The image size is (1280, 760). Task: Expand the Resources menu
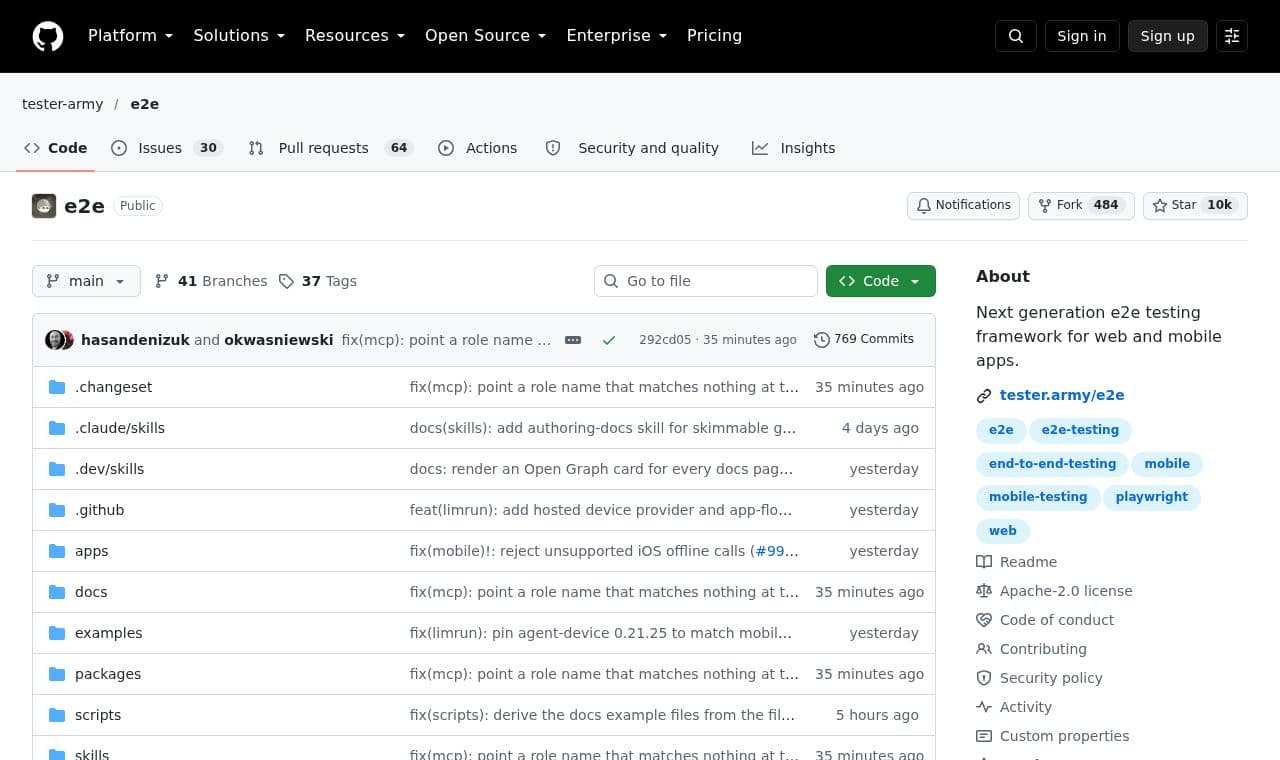click(355, 36)
